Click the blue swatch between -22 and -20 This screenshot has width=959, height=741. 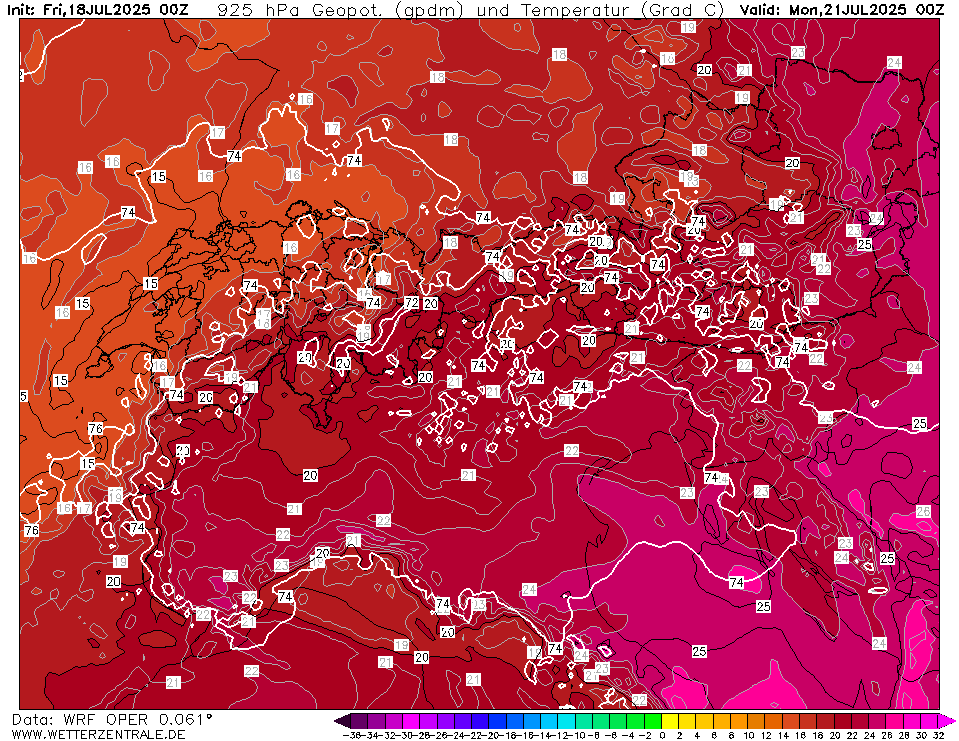pyautogui.click(x=480, y=721)
